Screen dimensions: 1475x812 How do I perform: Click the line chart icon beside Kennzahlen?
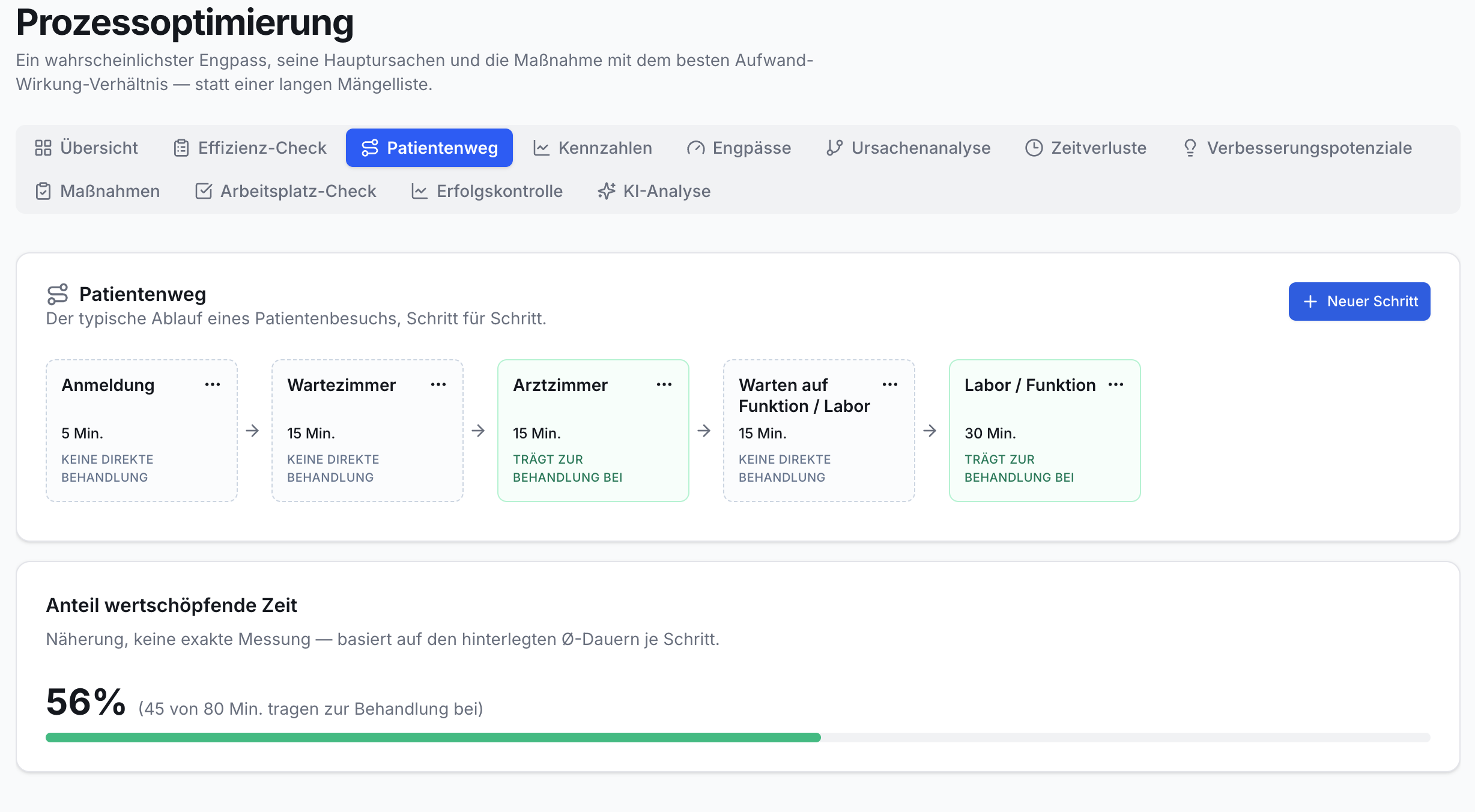(x=542, y=148)
